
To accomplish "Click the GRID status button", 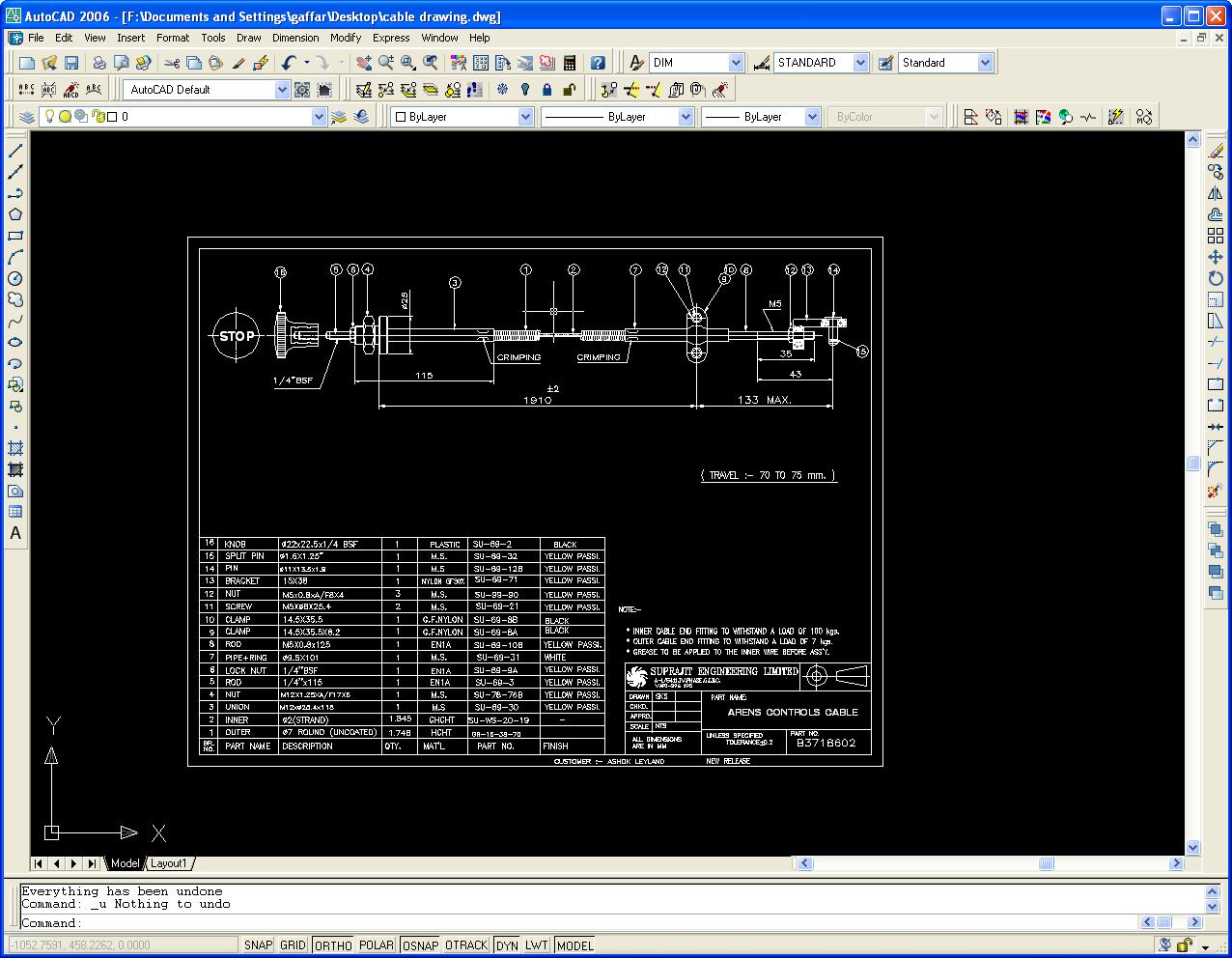I will click(293, 945).
